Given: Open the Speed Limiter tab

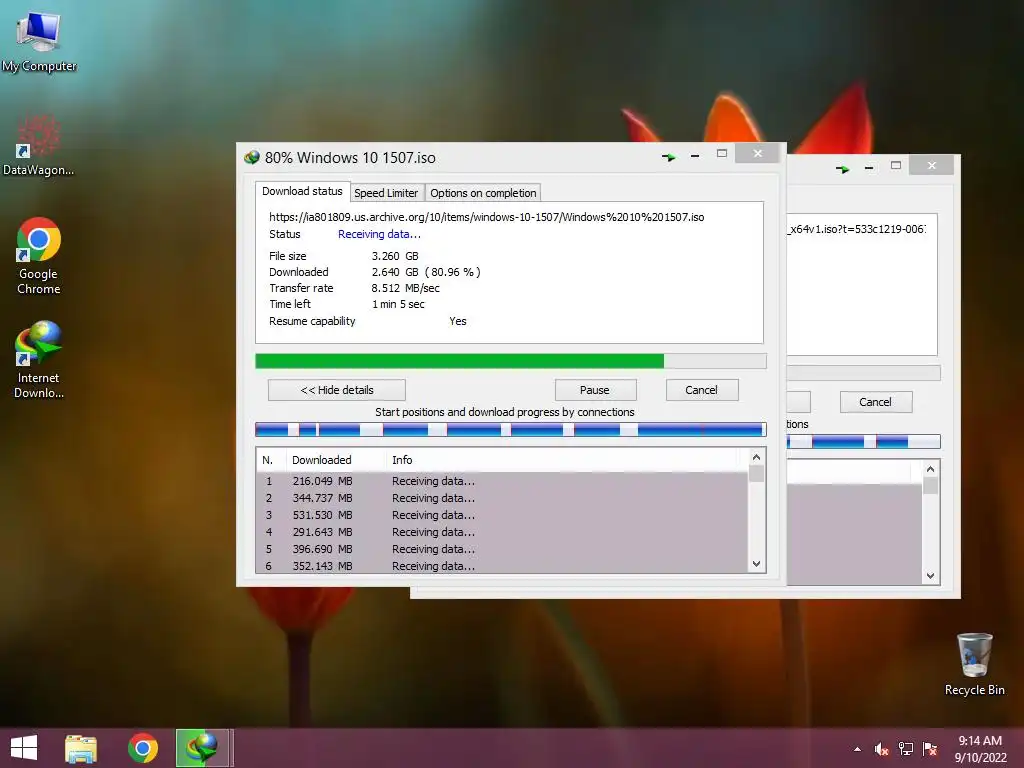Looking at the screenshot, I should click(385, 193).
